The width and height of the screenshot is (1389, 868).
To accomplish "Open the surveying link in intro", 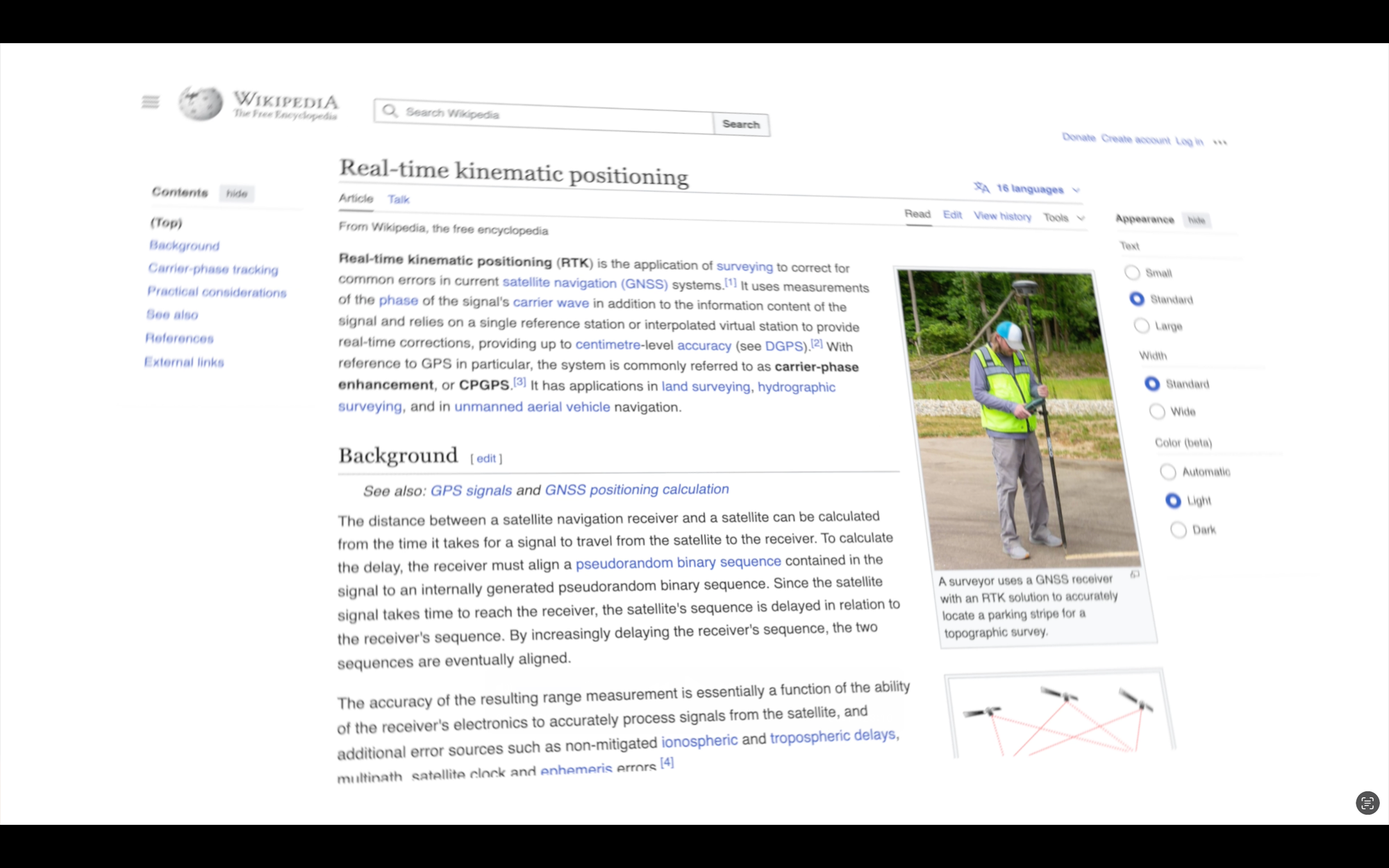I will 745,266.
